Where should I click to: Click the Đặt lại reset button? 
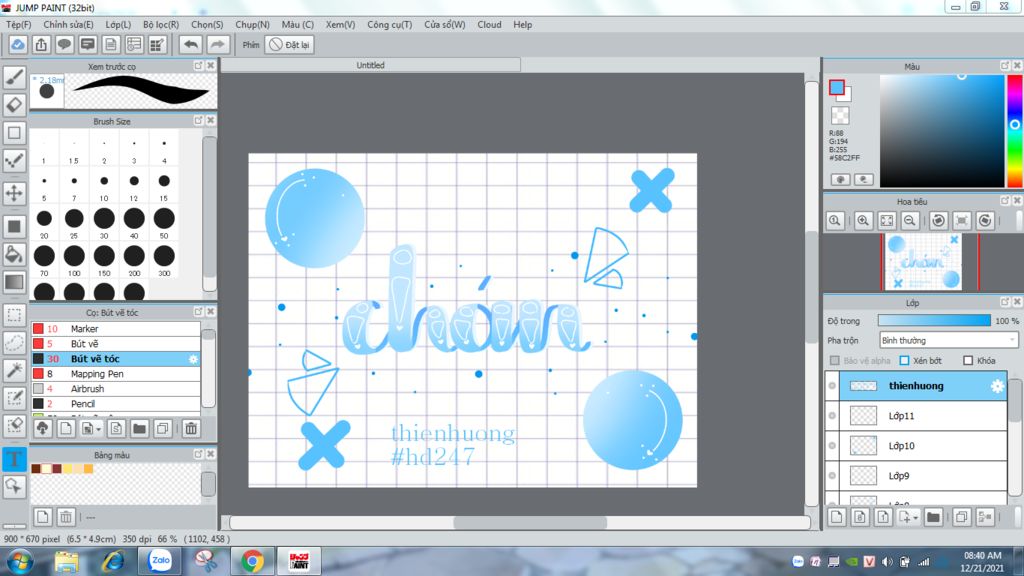(290, 44)
